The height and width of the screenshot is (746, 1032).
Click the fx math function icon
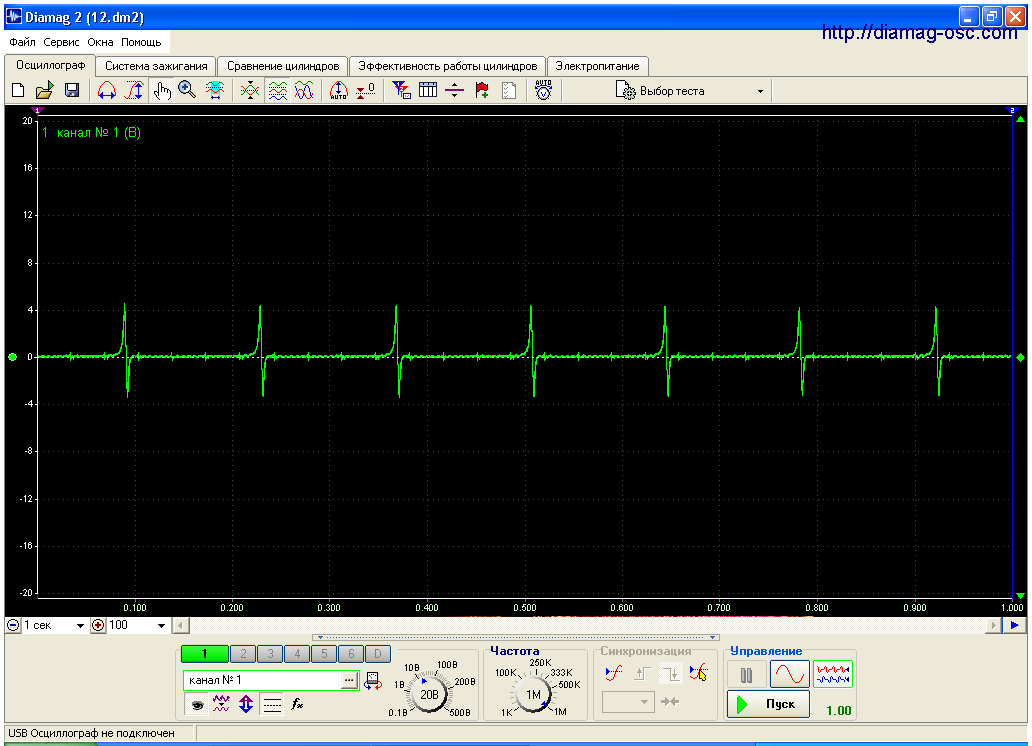click(297, 705)
